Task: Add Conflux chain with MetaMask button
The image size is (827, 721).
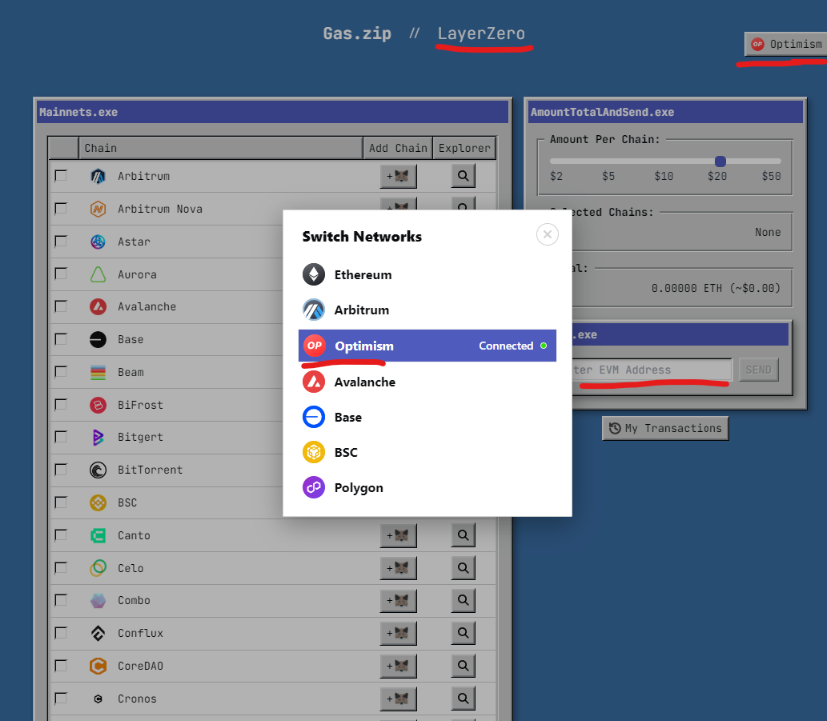Action: (x=398, y=633)
